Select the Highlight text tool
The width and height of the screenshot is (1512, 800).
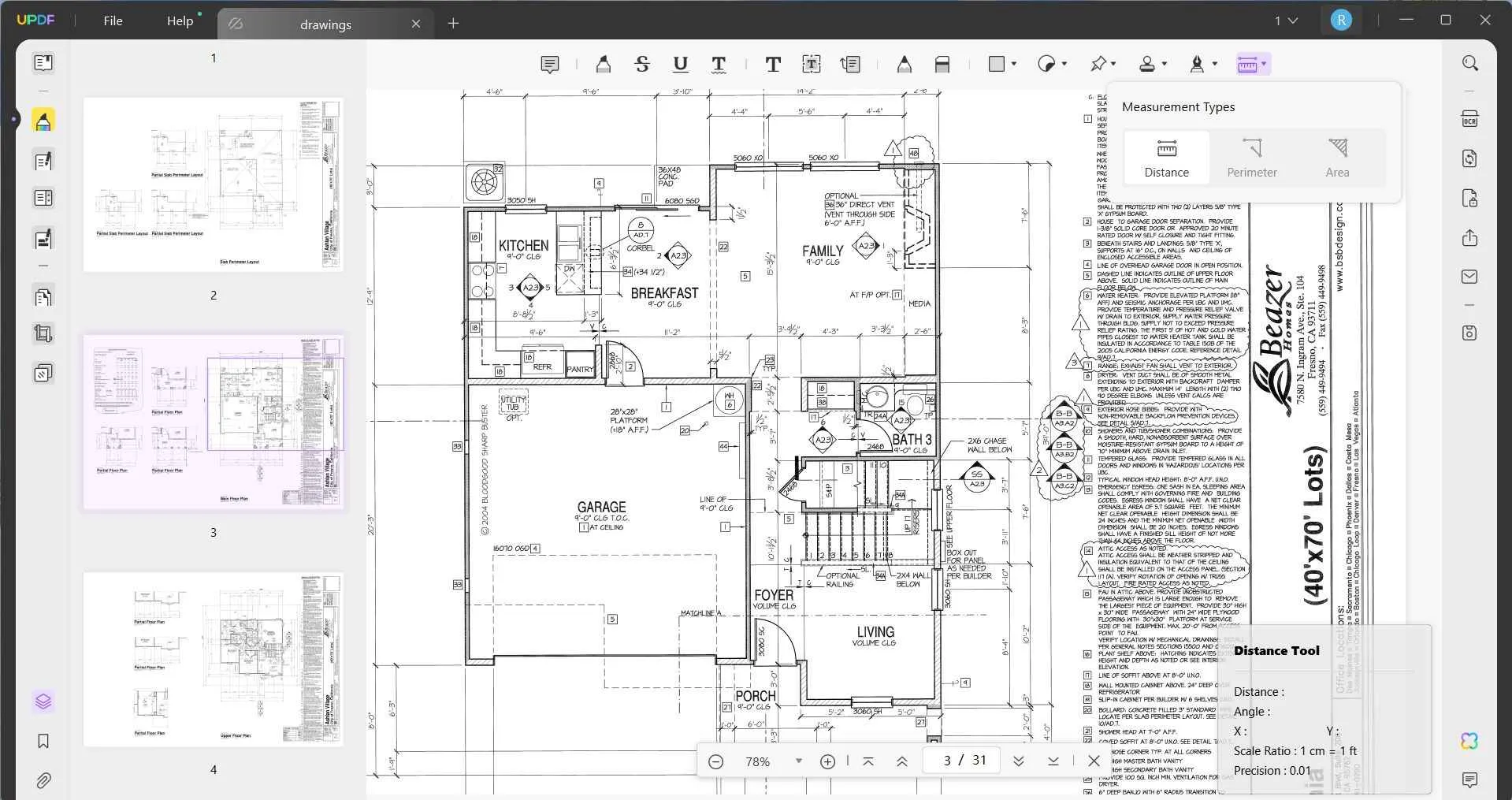604,65
